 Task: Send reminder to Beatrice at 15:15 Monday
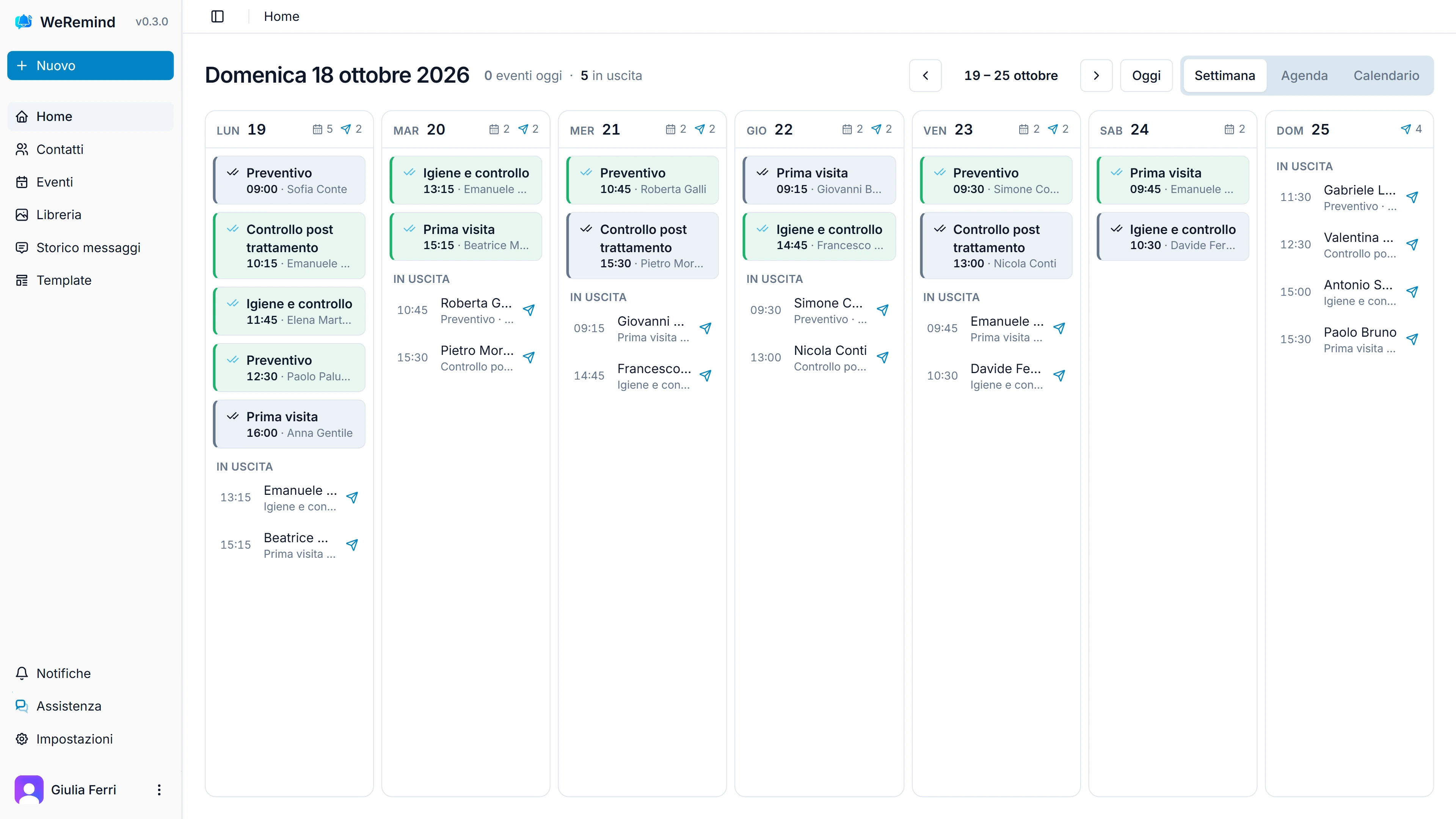(351, 545)
